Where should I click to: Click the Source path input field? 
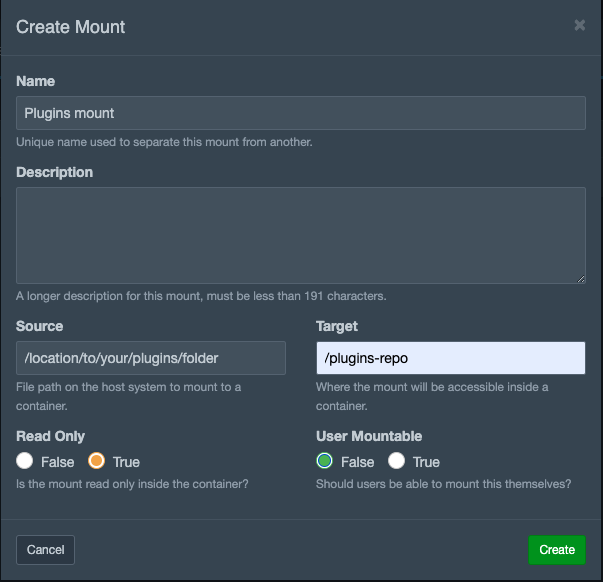point(151,358)
